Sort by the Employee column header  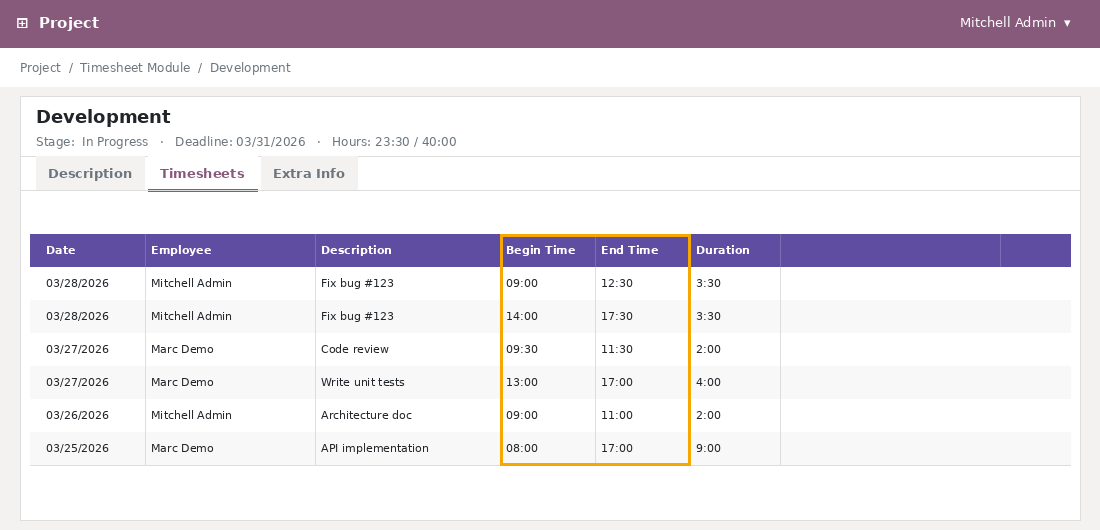coord(230,250)
